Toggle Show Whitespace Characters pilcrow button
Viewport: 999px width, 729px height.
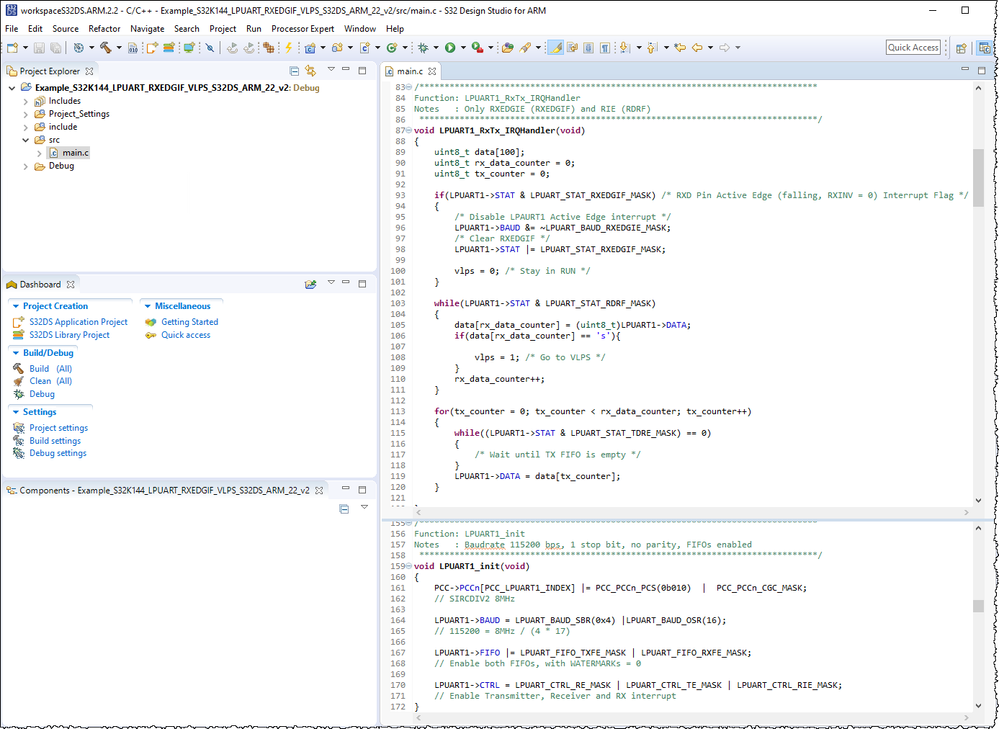(605, 48)
